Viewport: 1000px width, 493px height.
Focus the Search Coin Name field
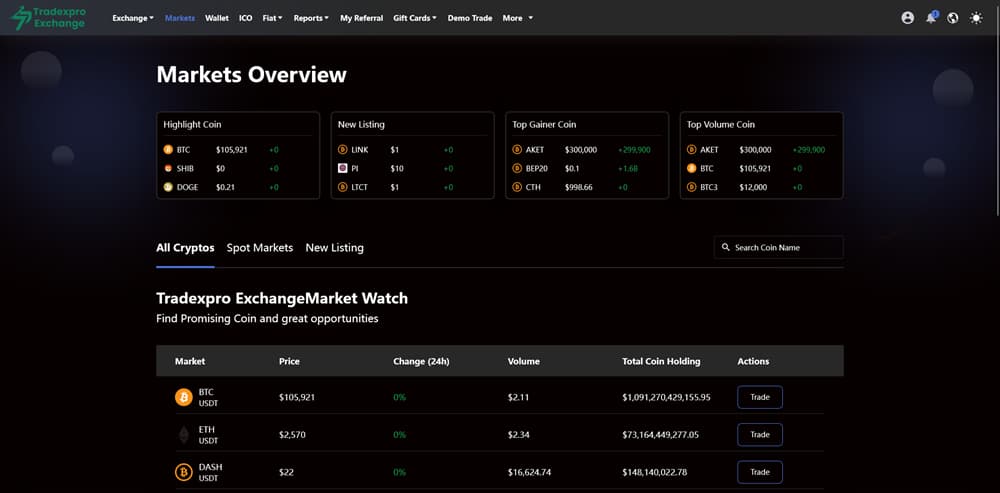click(x=779, y=247)
